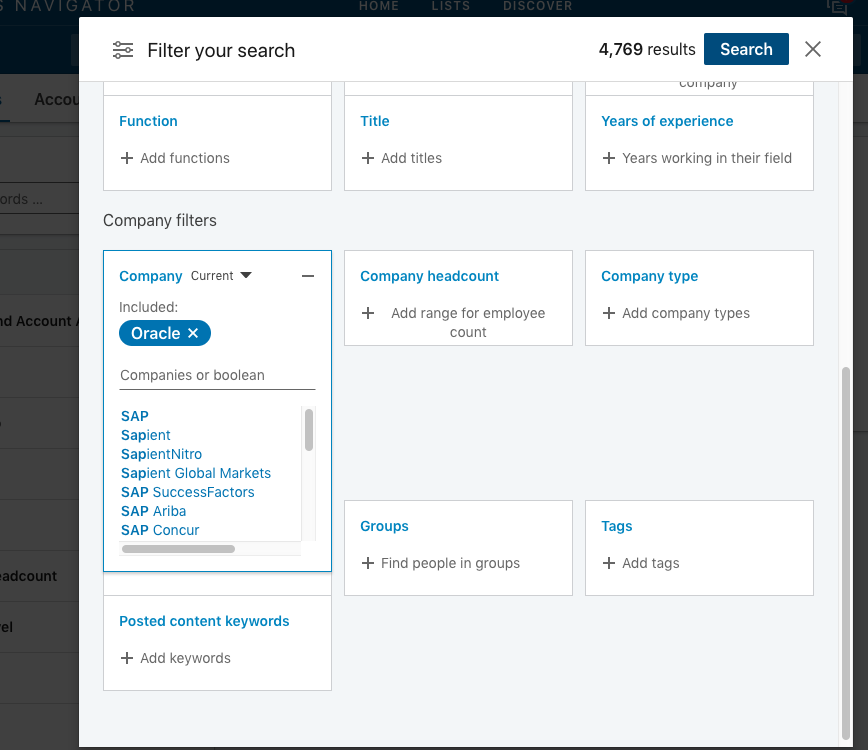Click Years of experience heading
The height and width of the screenshot is (750, 868).
pyautogui.click(x=667, y=121)
